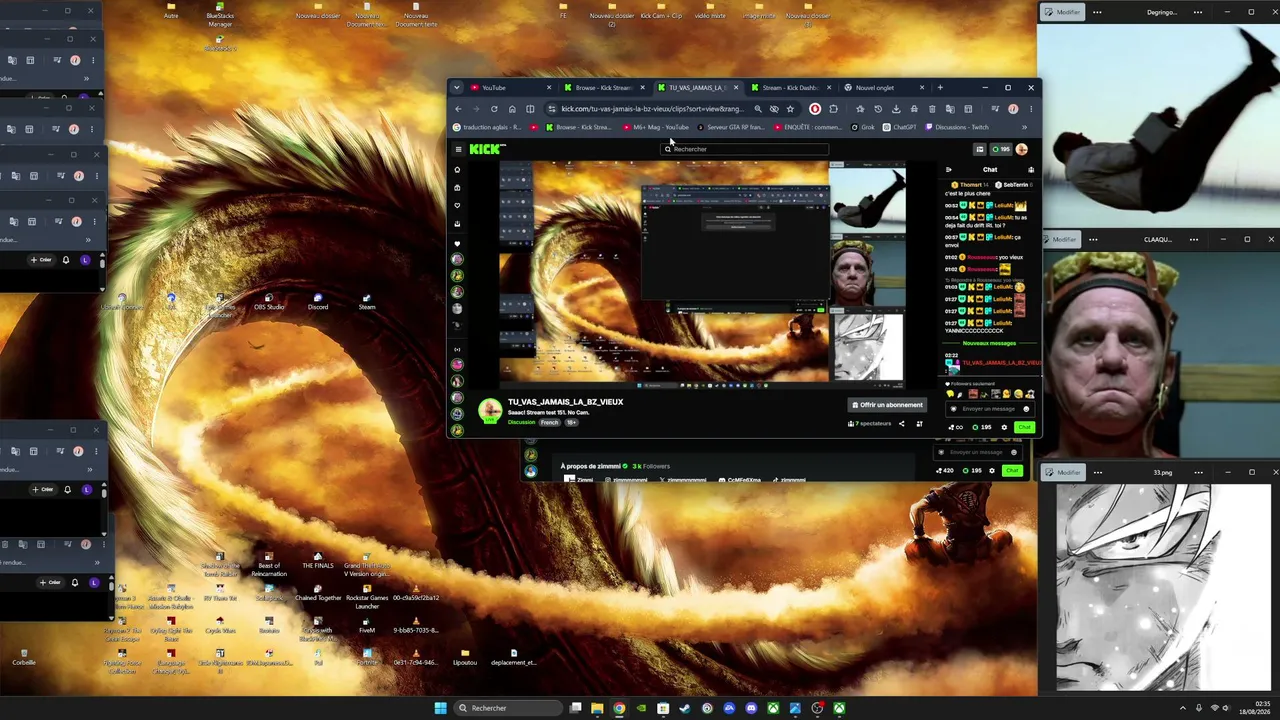Bookmark this page with the star icon
This screenshot has width=1280, height=720.
790,109
